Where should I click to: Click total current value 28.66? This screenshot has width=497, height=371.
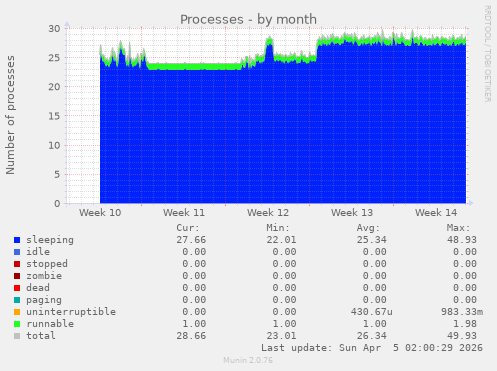(x=191, y=336)
